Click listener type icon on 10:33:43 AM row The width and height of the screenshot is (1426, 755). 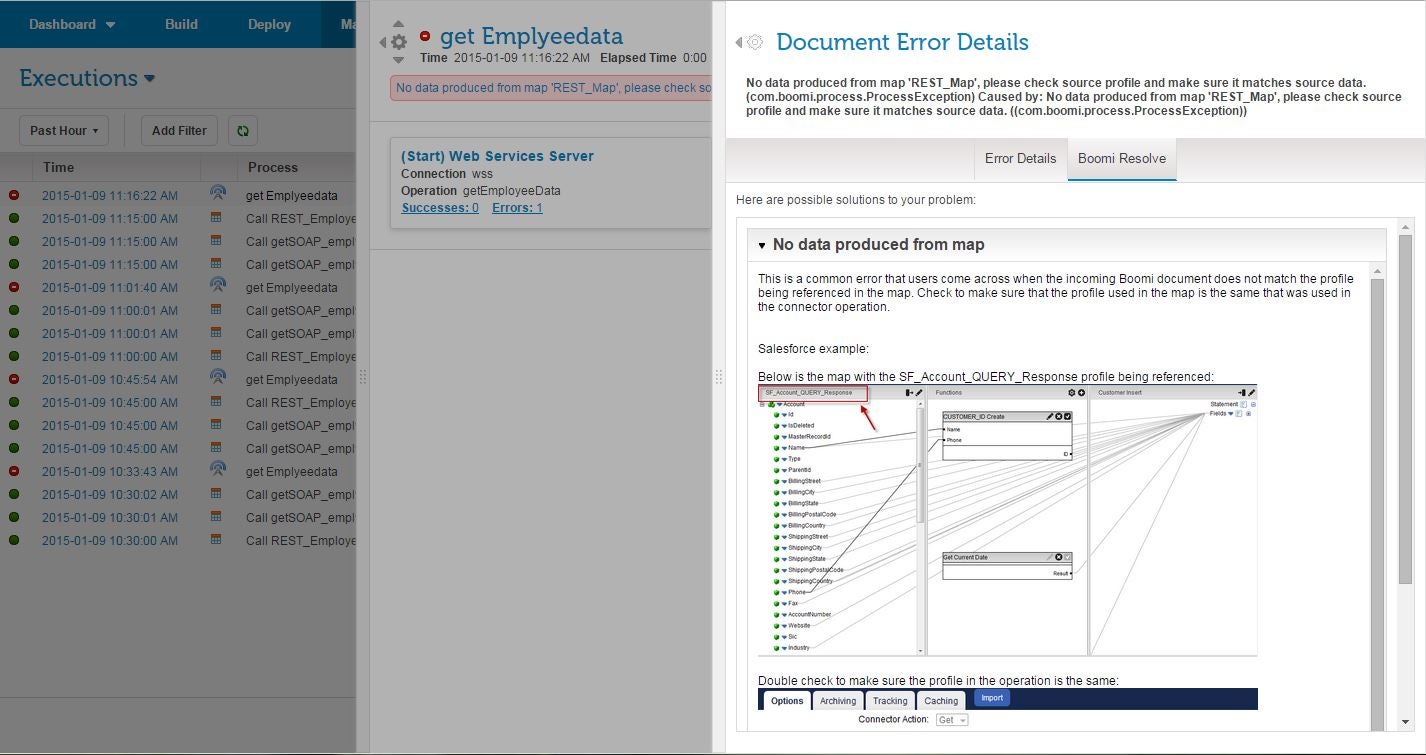coord(217,469)
